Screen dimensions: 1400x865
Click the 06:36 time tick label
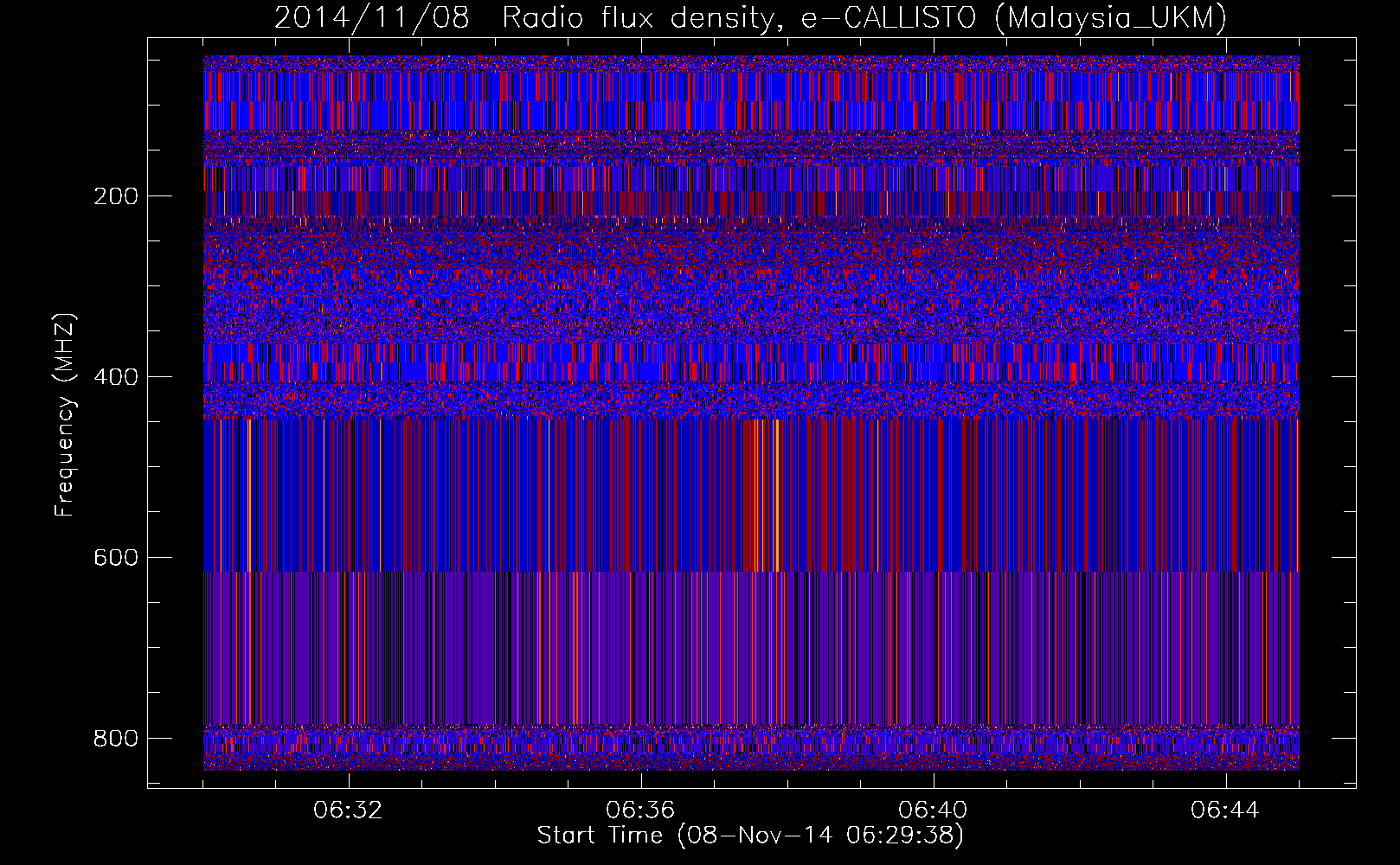[x=640, y=811]
